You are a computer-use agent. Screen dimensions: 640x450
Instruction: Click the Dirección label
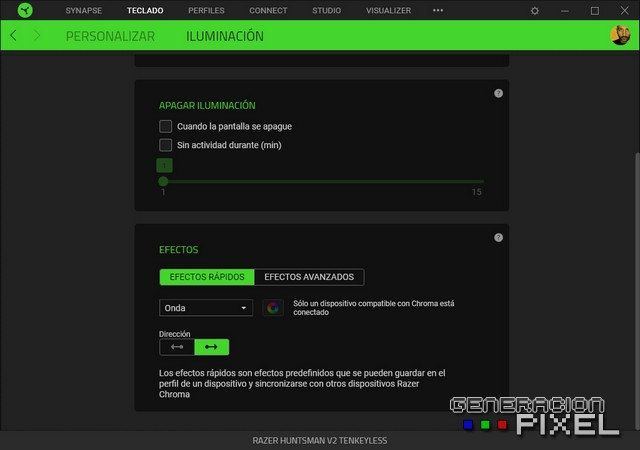[x=175, y=334]
